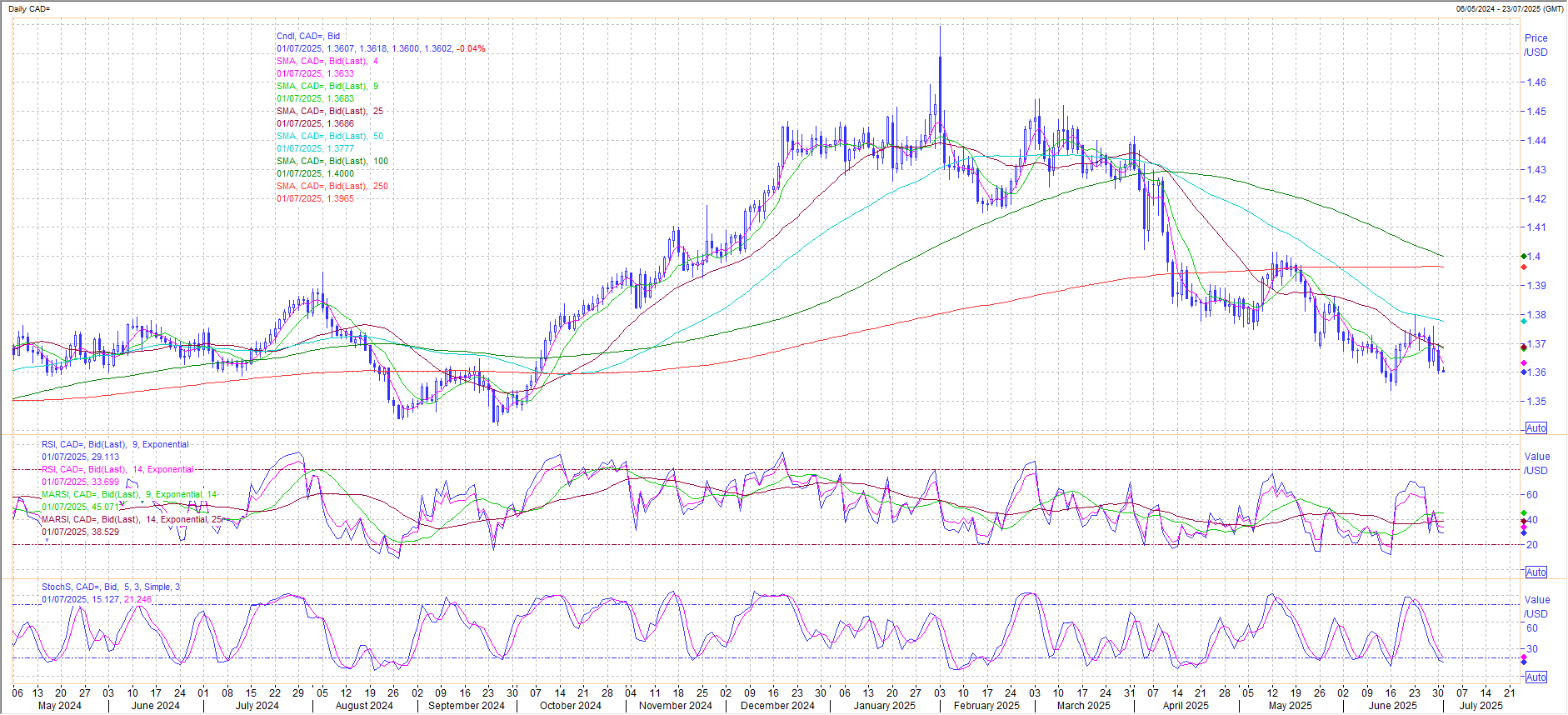
Task: Click the 60 label on the RSI axis
Action: [1531, 495]
